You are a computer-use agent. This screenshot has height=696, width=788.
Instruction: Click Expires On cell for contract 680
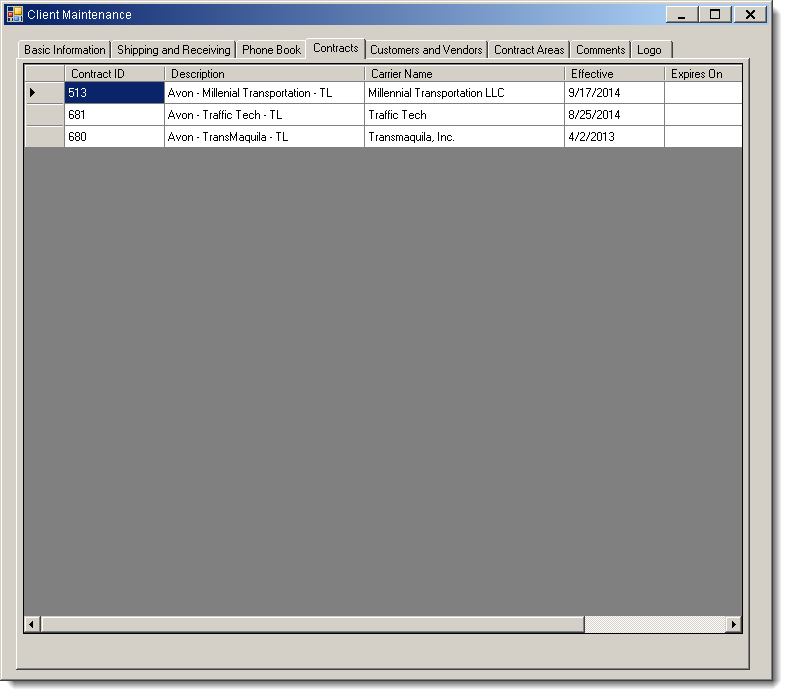click(703, 137)
